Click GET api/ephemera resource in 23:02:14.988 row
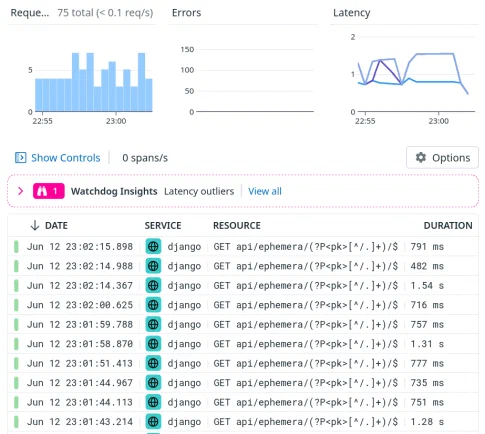This screenshot has width=485, height=434. [306, 266]
